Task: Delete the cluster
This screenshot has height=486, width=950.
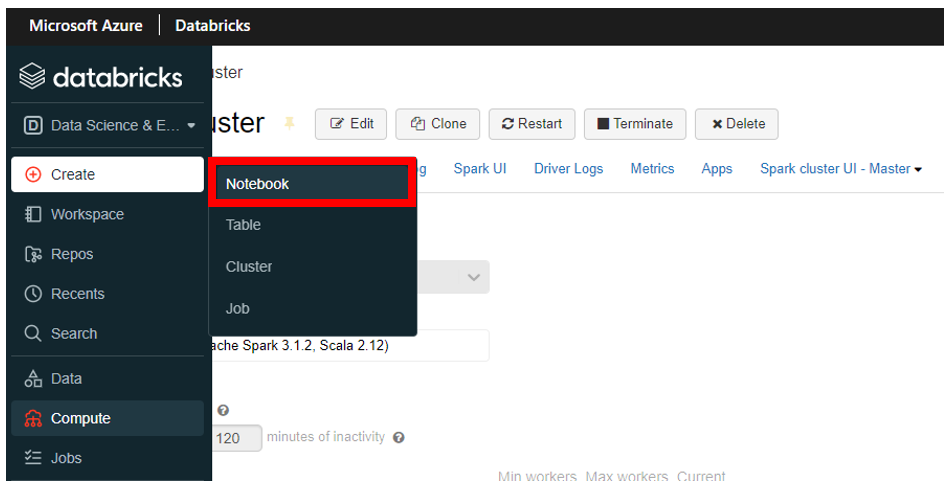Action: pyautogui.click(x=737, y=124)
